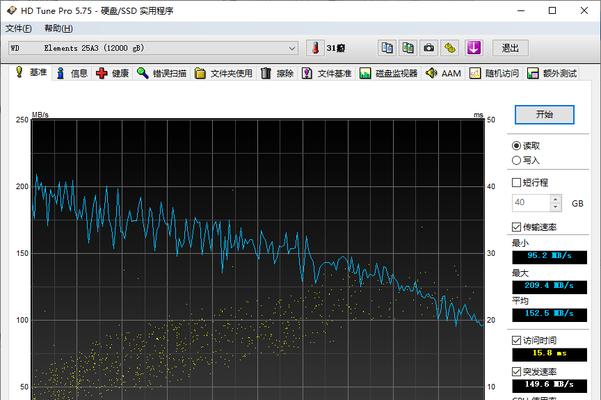Switch to the 信息 info tab
The image size is (601, 400).
click(72, 73)
